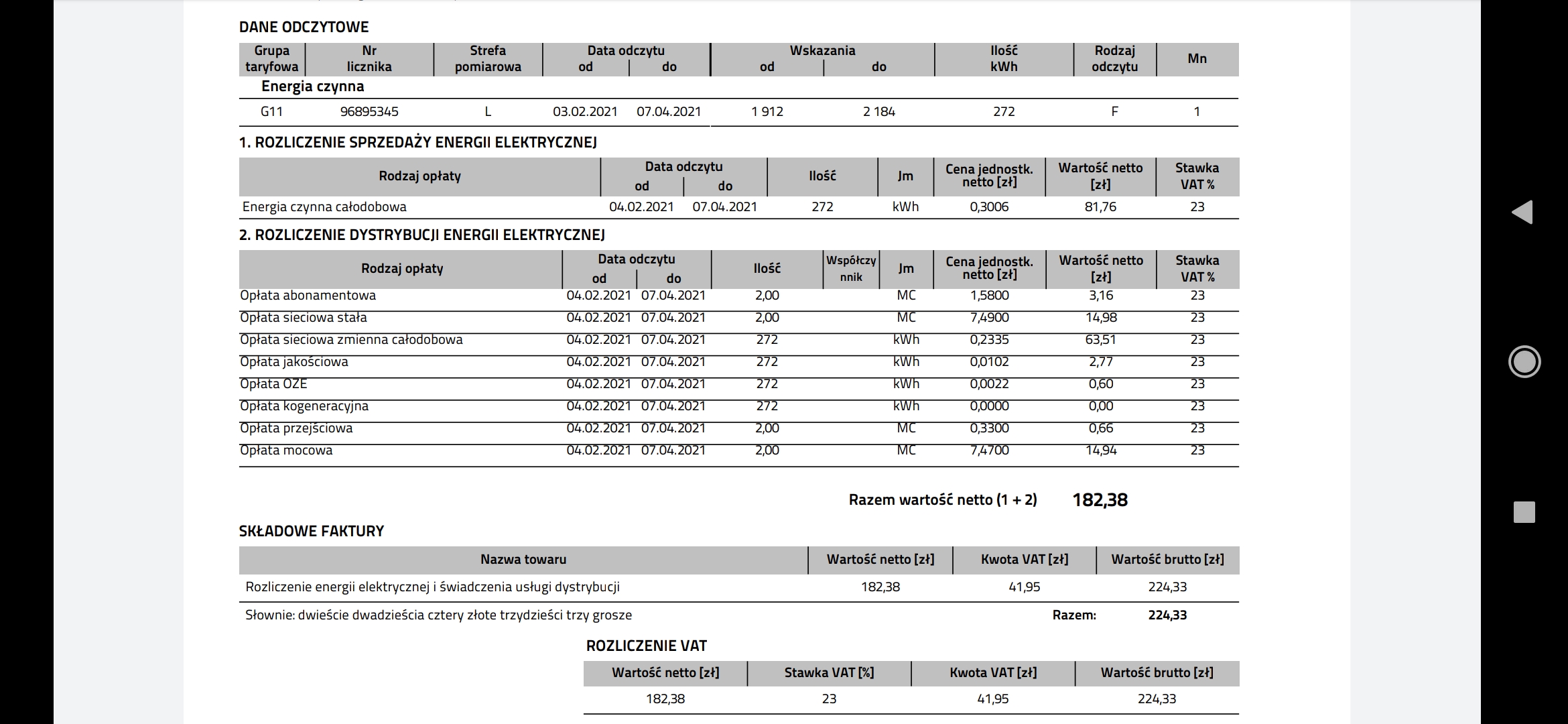Click 'Opłata kogeneracyjna' row label

click(304, 406)
